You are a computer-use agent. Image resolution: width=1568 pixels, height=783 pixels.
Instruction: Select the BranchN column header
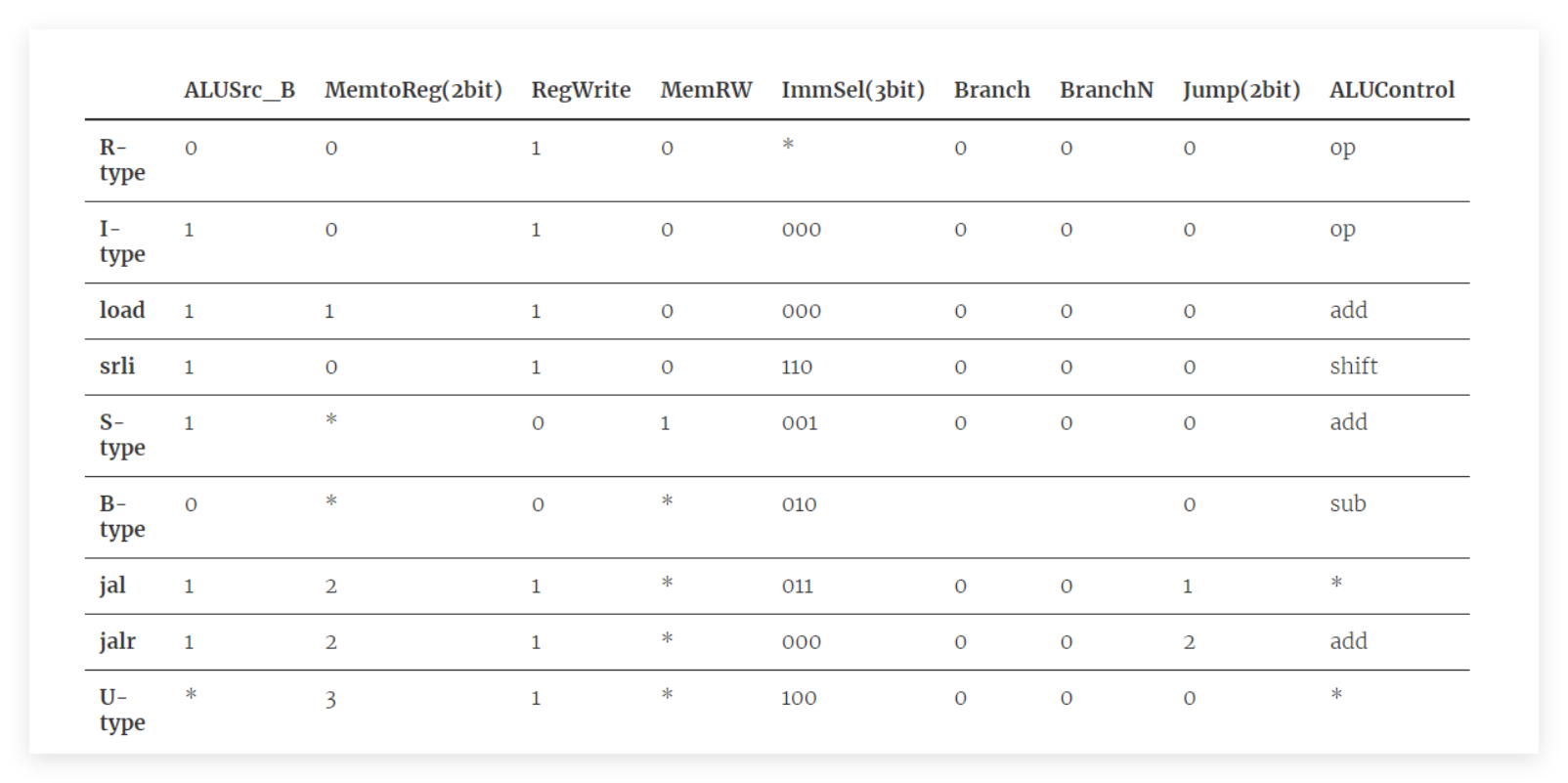click(x=1107, y=90)
